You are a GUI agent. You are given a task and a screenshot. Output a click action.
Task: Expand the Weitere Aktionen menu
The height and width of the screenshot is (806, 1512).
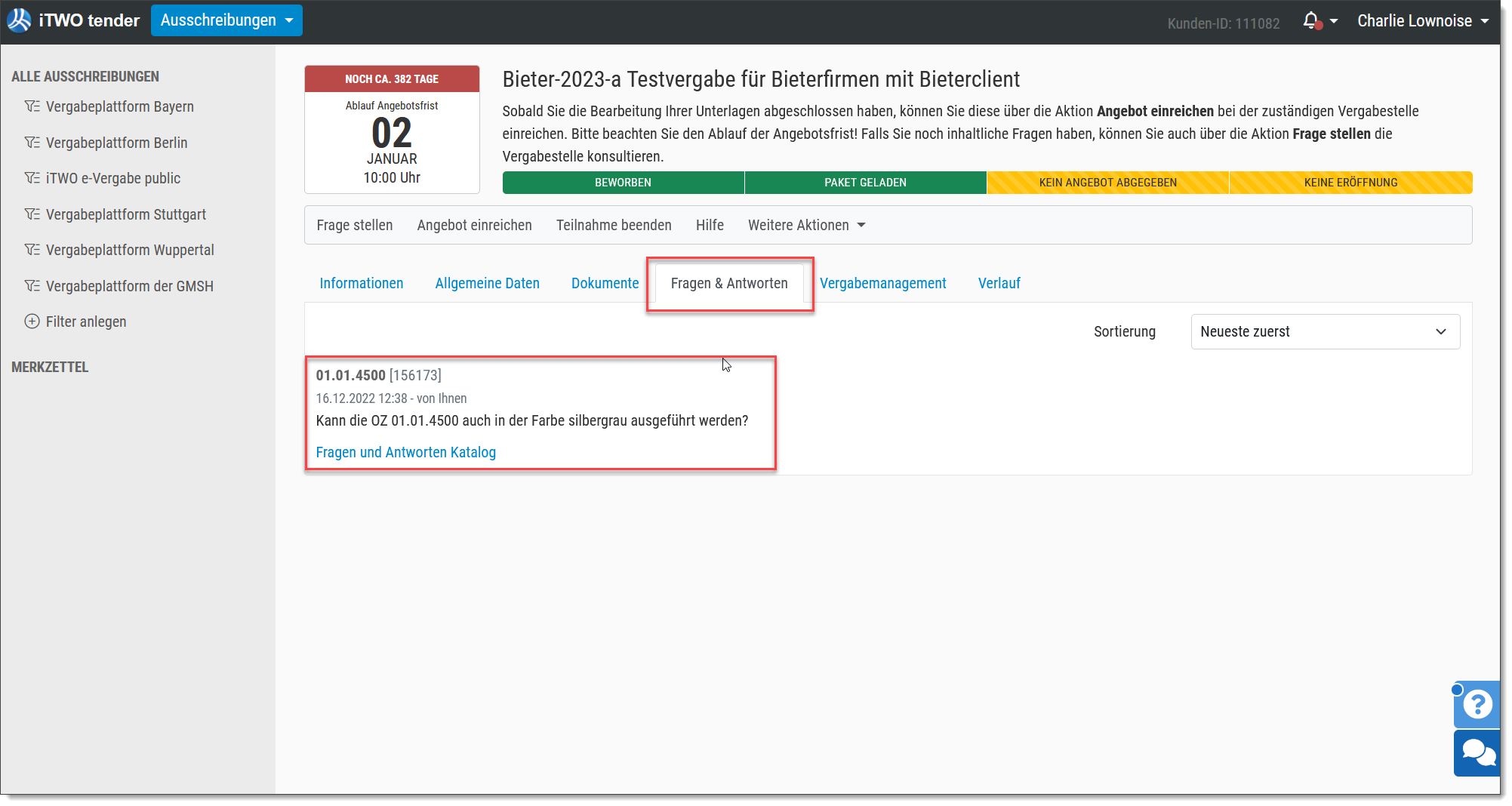click(x=806, y=225)
